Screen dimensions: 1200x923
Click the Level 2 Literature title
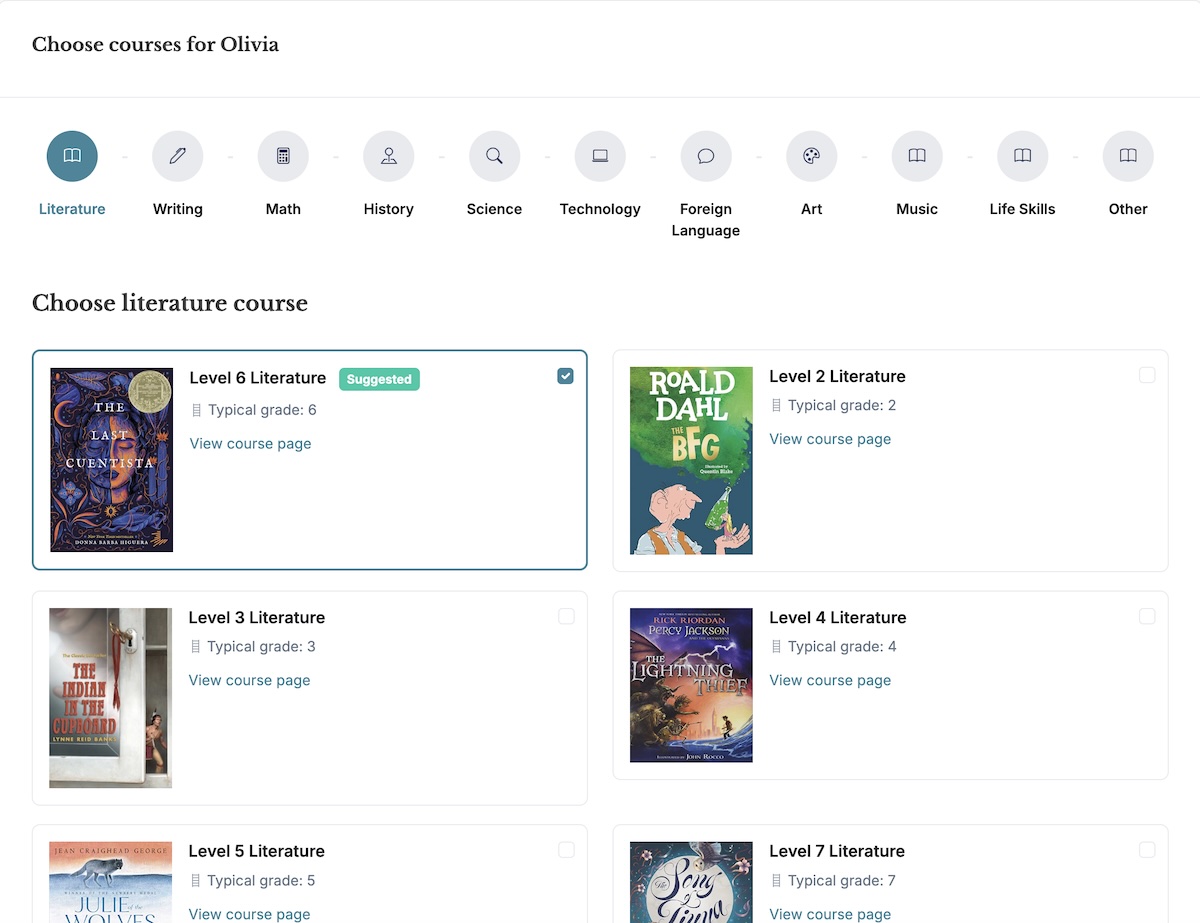tap(838, 377)
